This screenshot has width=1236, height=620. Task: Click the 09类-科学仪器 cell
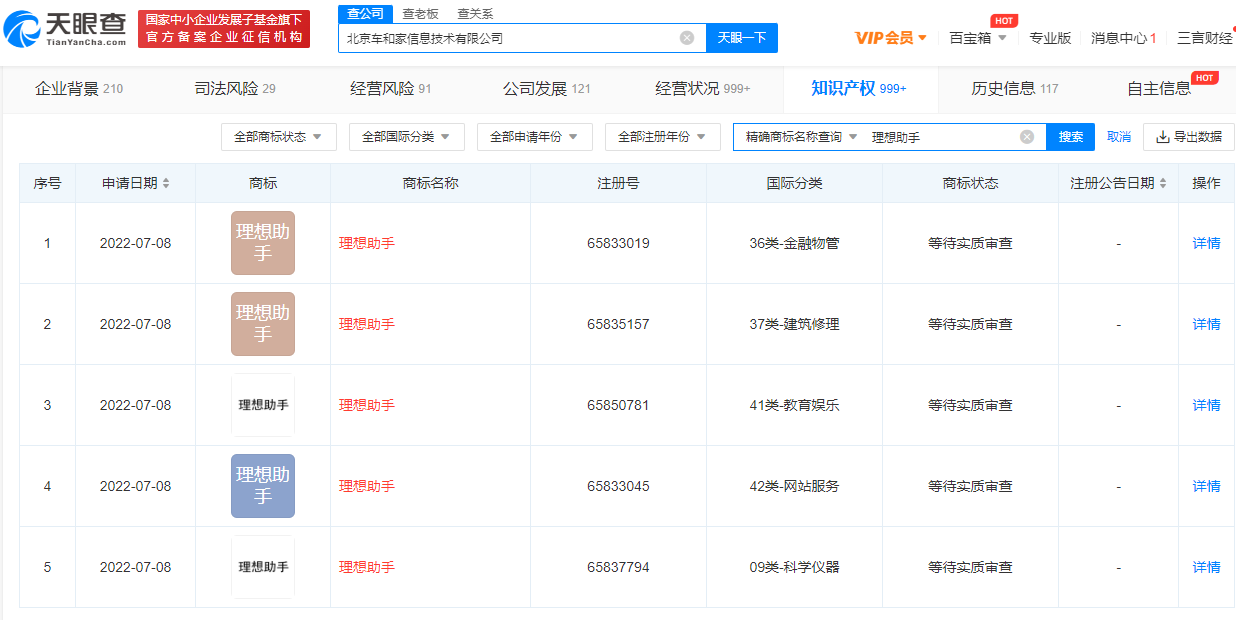(x=794, y=567)
